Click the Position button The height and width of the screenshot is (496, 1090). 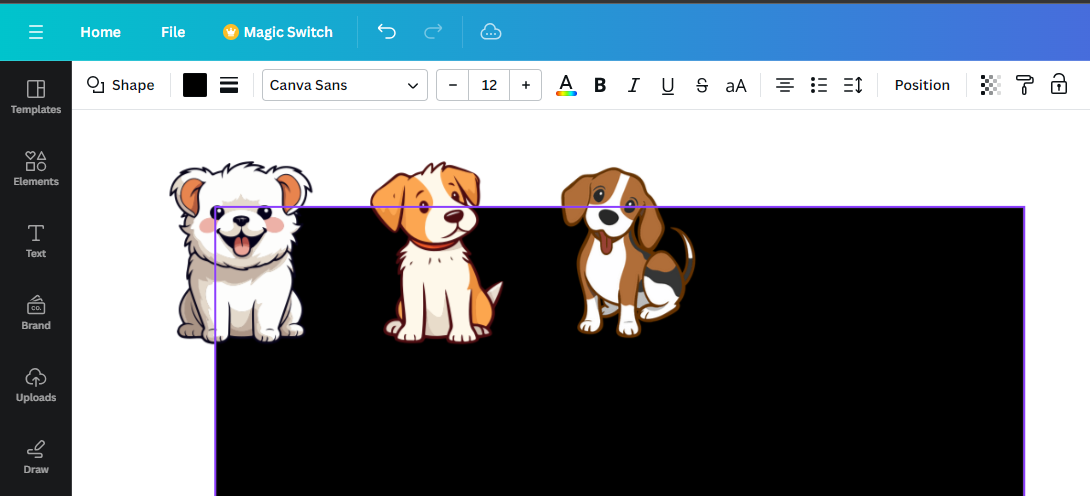(x=922, y=85)
